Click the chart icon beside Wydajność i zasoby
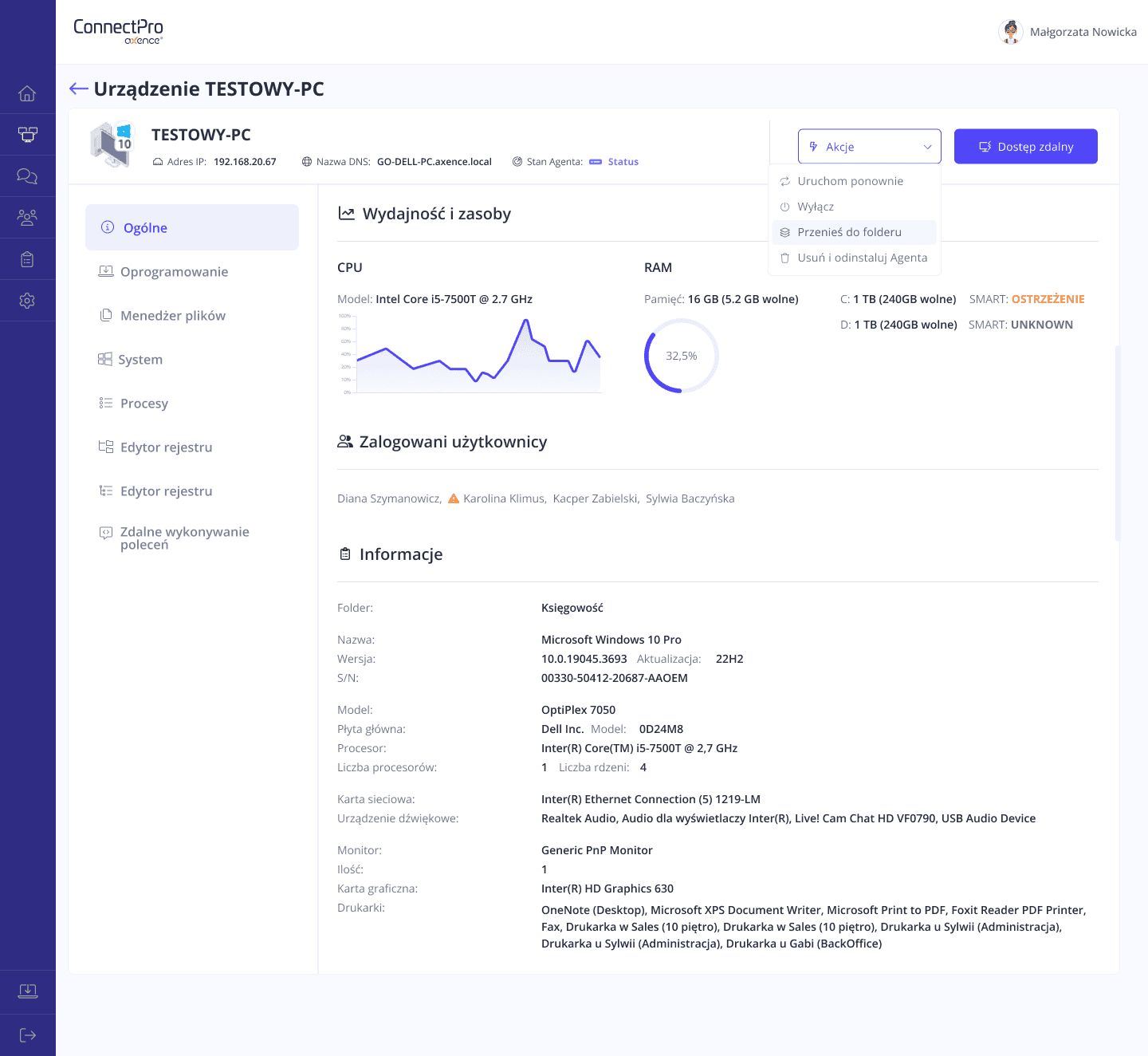Screen dimensions: 1148x1056 coord(346,214)
